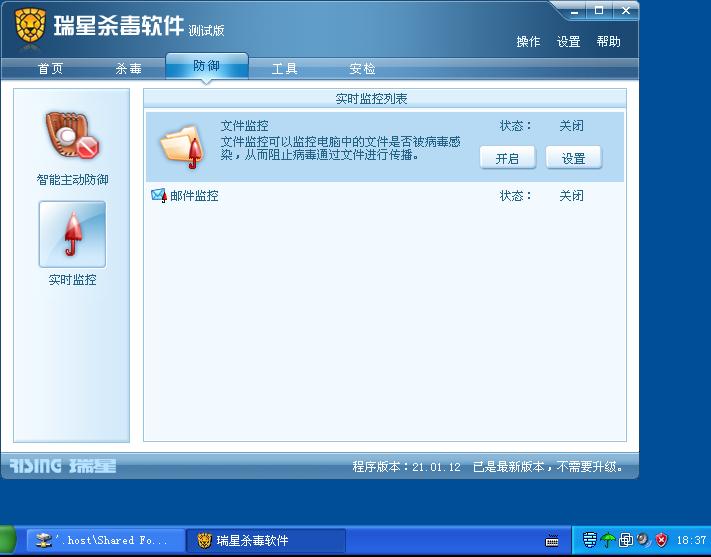Image resolution: width=711 pixels, height=557 pixels.
Task: Click the keyboard language bar icon
Action: pos(552,540)
